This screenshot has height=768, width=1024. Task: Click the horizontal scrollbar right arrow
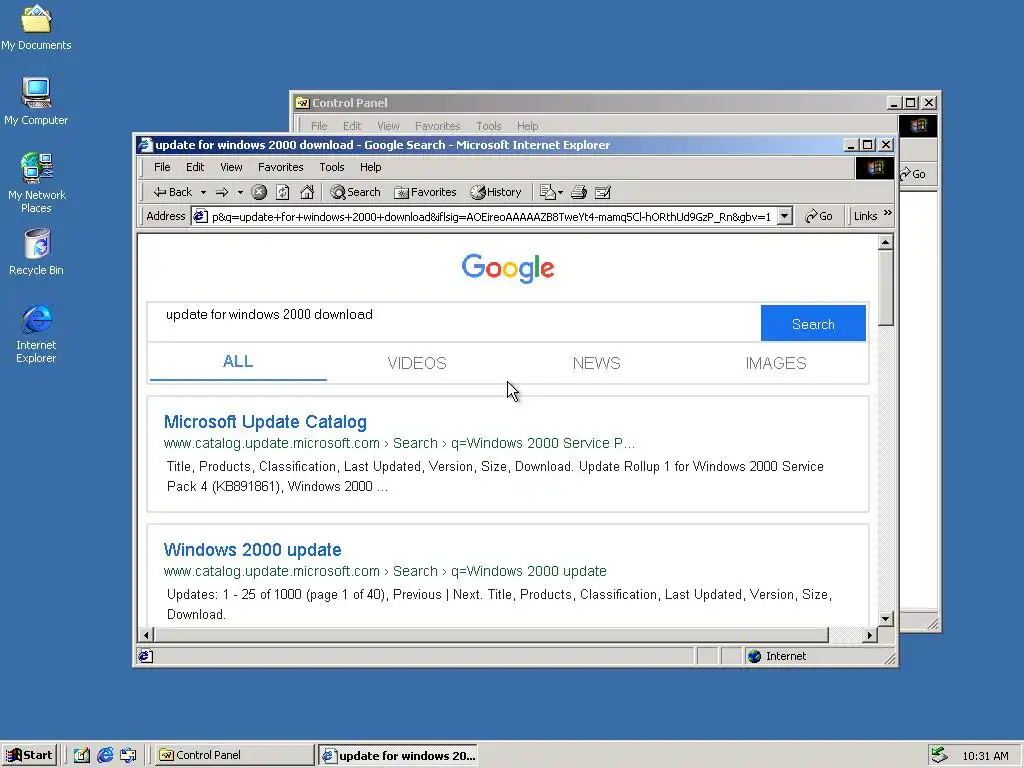click(x=869, y=635)
